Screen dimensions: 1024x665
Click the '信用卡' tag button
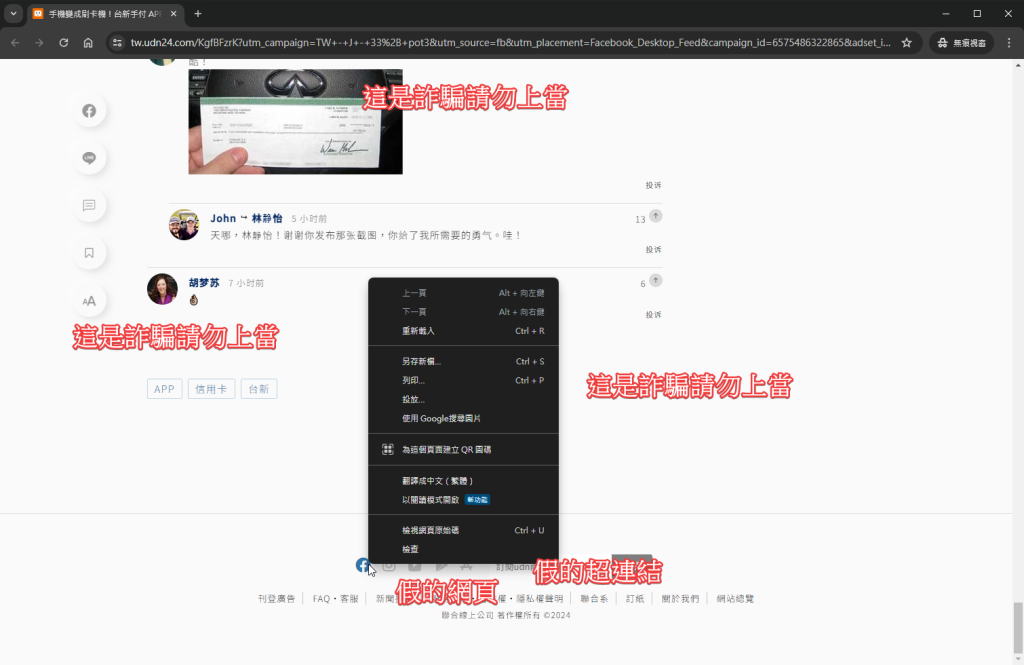click(211, 389)
